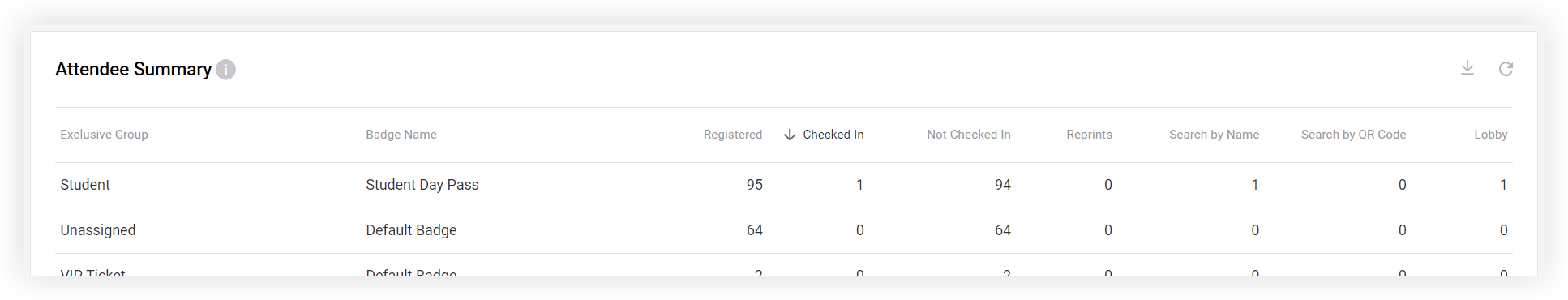Sort by Registered column header

click(x=733, y=135)
